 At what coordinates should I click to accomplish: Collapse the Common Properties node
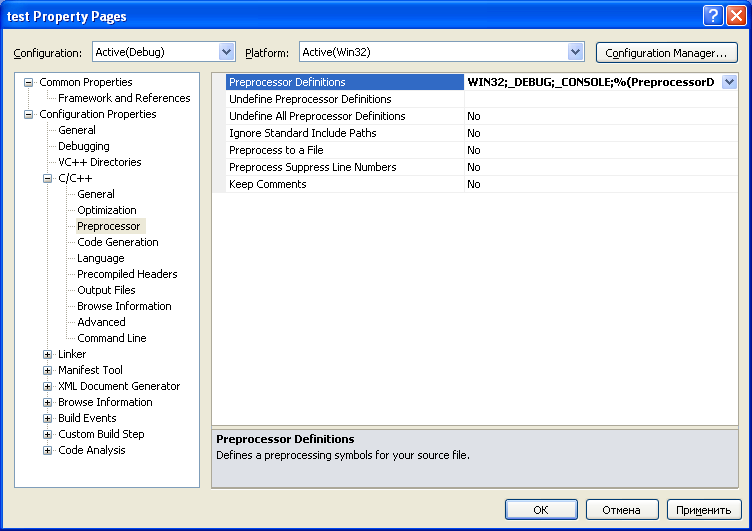[x=28, y=83]
